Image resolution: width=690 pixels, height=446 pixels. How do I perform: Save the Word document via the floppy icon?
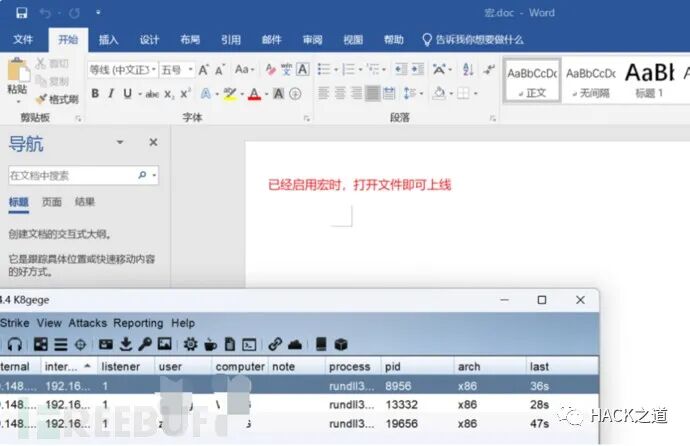(22, 13)
